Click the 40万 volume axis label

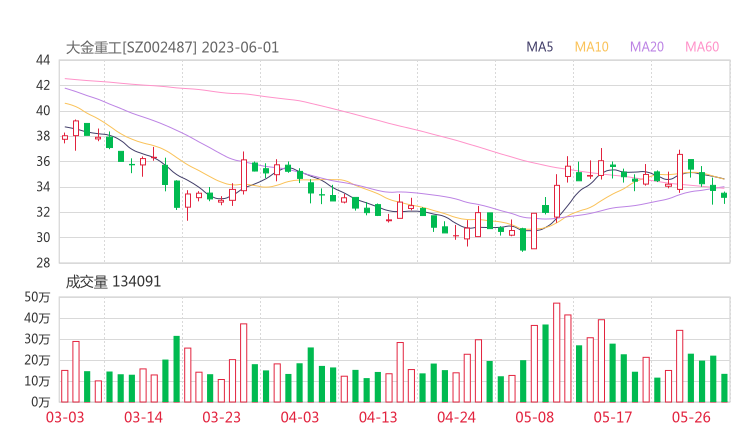click(37, 318)
